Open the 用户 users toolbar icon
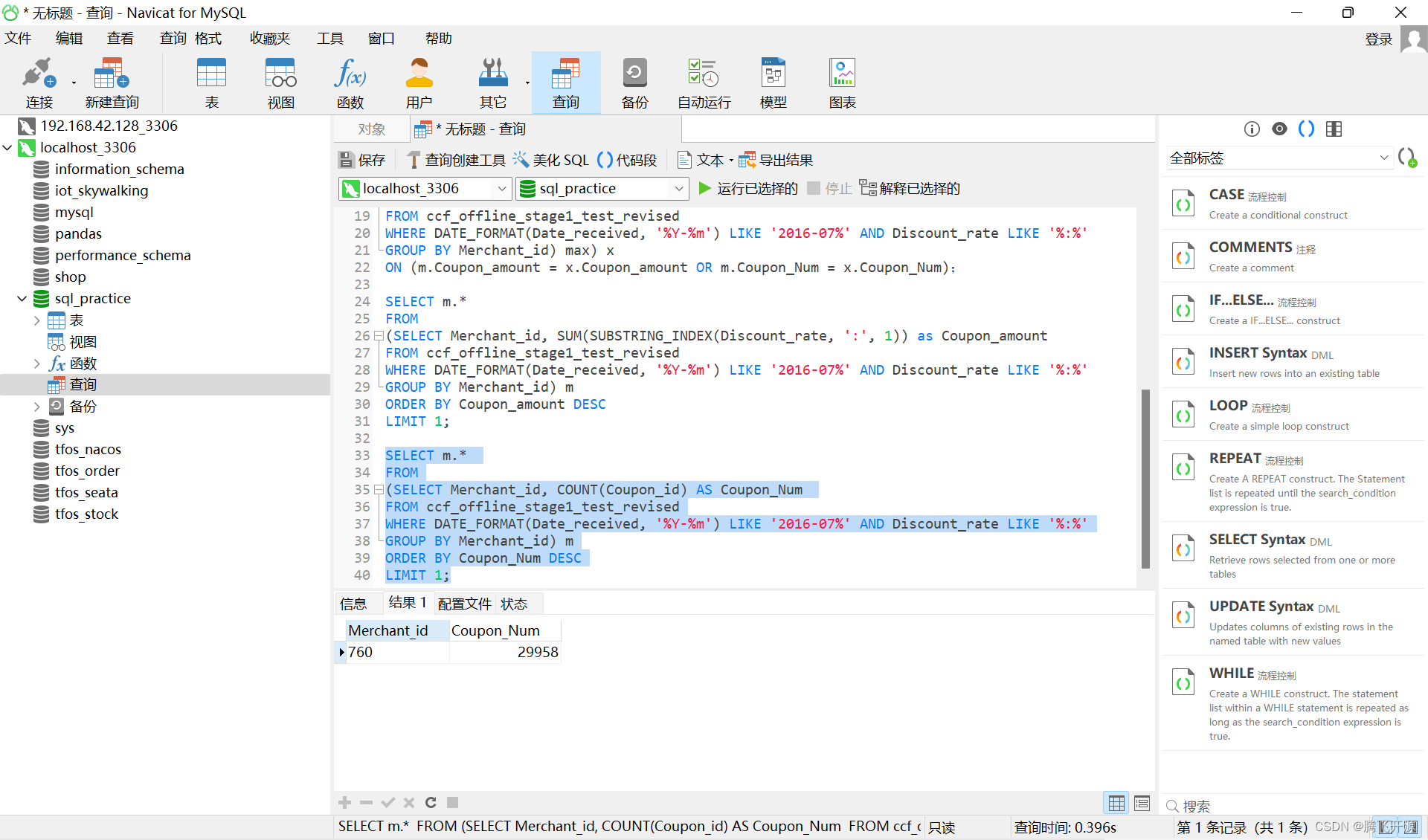1428x840 pixels. click(x=419, y=83)
